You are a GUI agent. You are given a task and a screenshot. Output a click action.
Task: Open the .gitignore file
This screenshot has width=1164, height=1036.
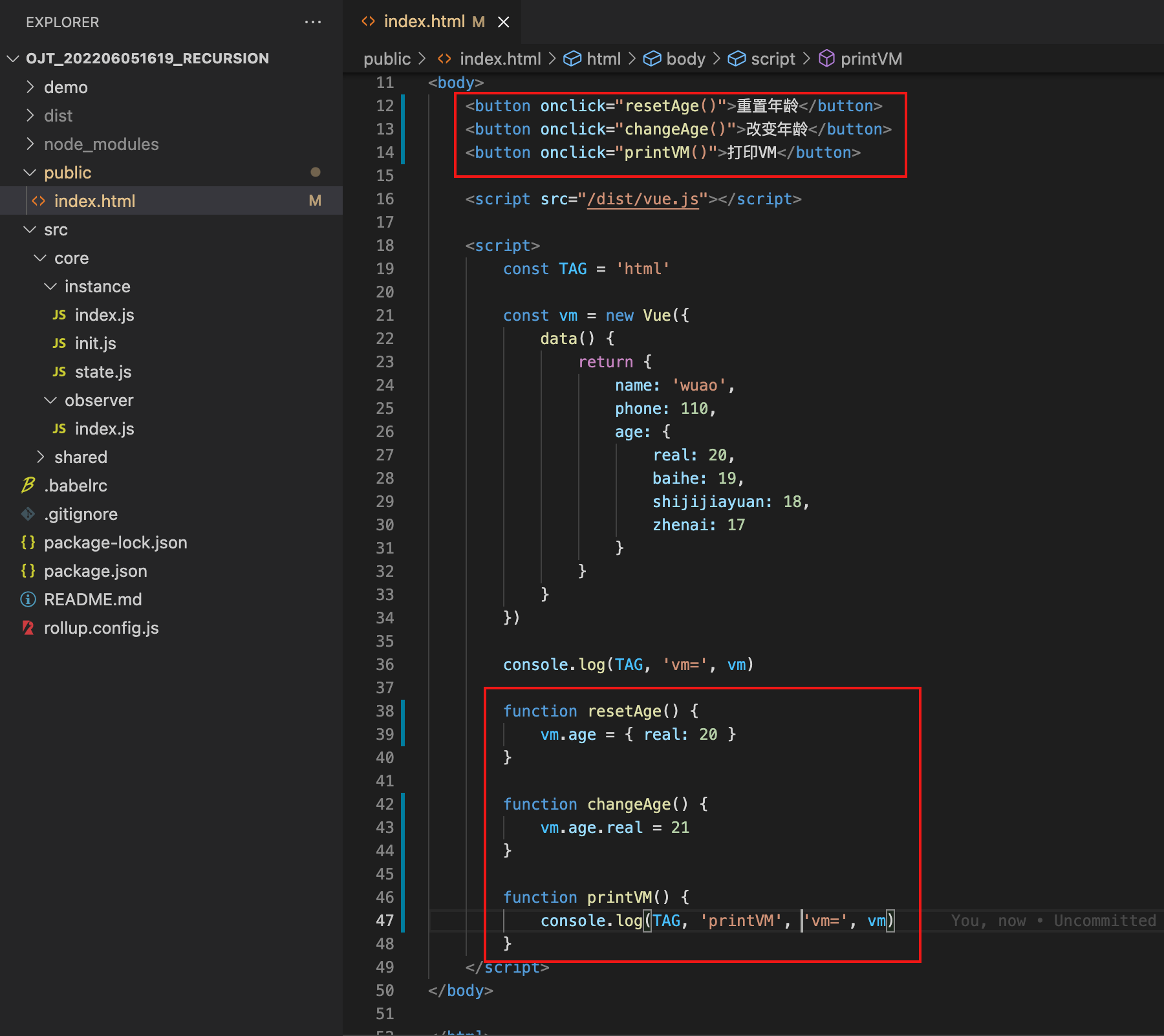click(171, 513)
